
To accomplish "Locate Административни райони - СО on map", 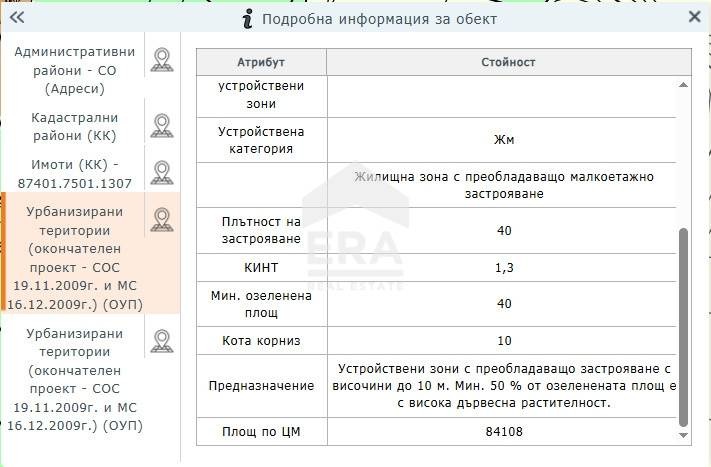I will coord(162,60).
